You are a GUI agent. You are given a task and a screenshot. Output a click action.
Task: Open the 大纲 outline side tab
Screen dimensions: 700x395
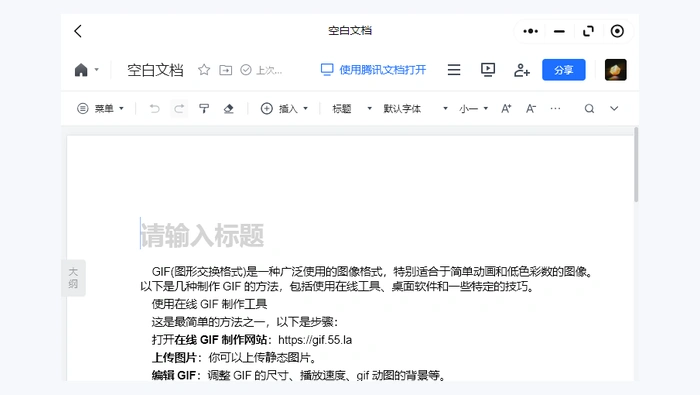[x=73, y=278]
